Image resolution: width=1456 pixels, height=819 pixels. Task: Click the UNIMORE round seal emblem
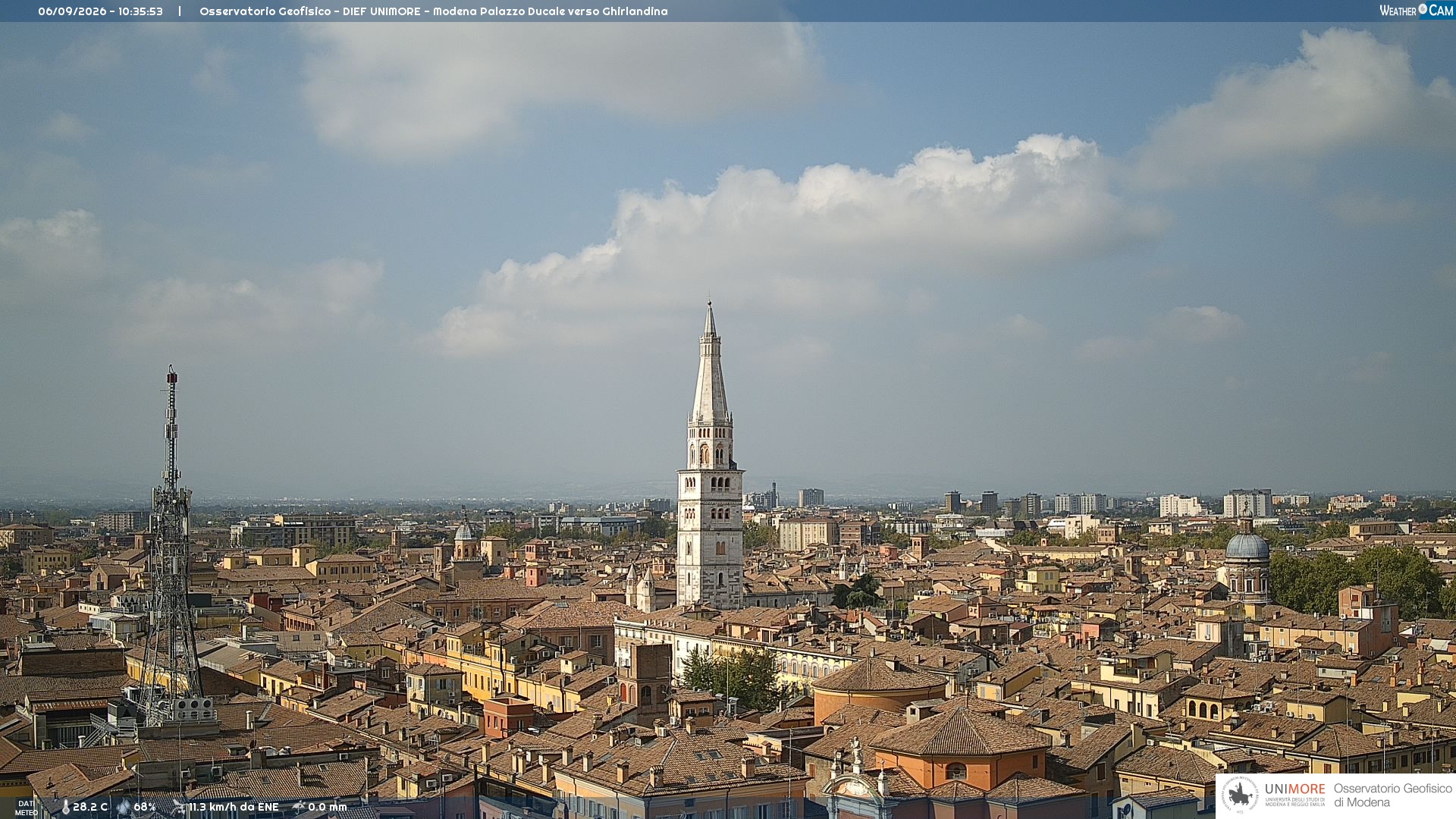pyautogui.click(x=1241, y=795)
